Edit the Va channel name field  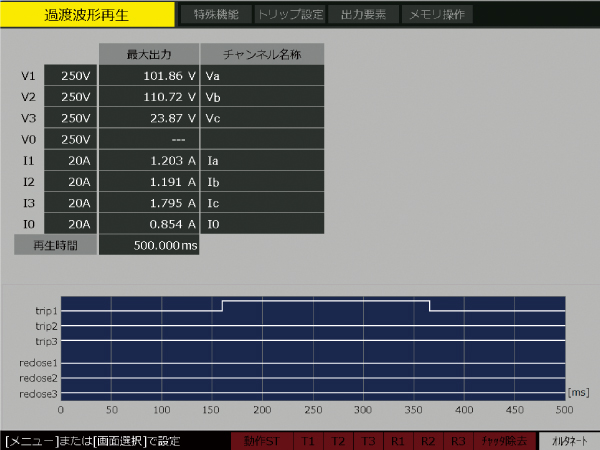pyautogui.click(x=262, y=75)
